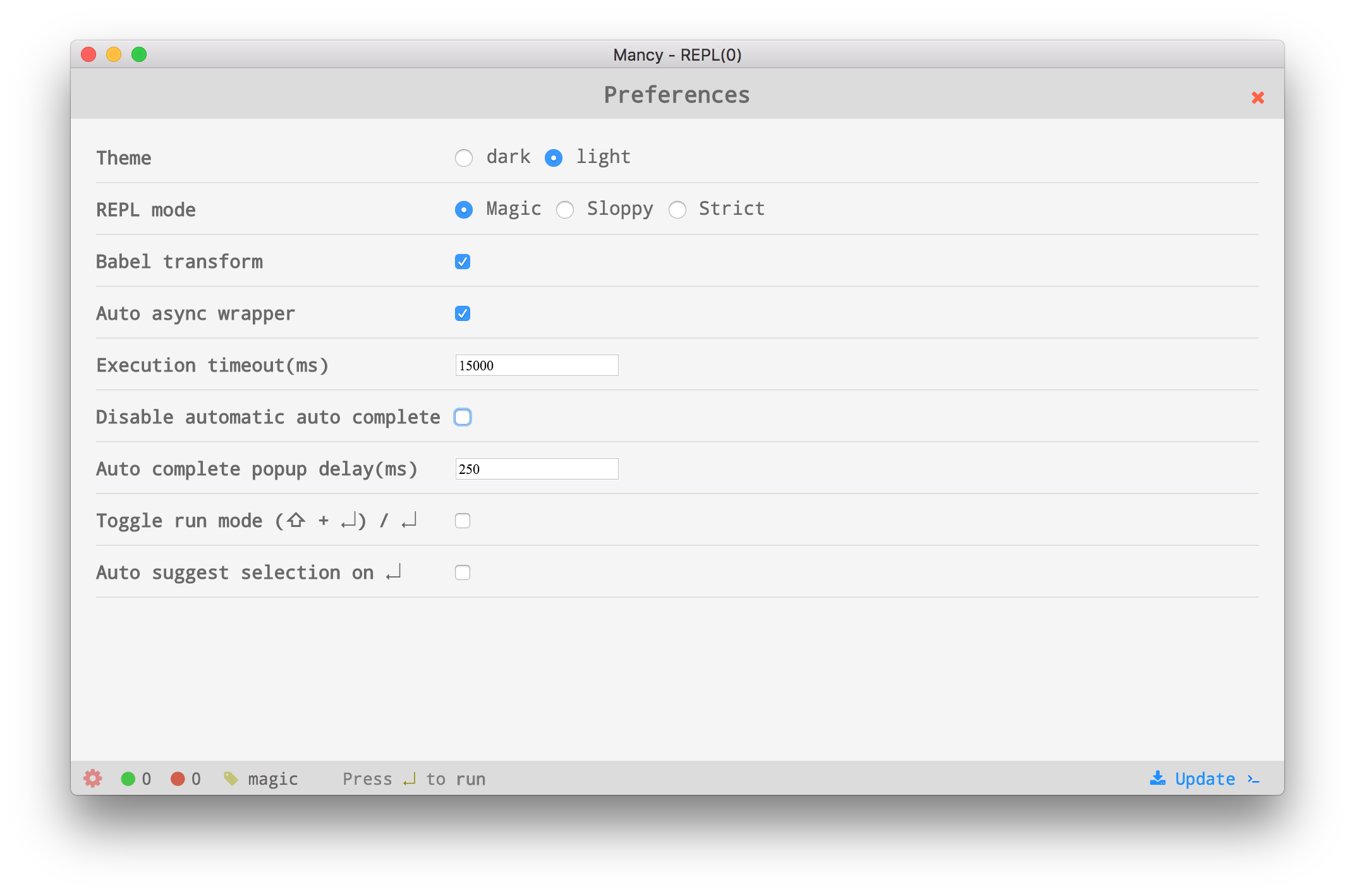Click the green success count indicator

(x=128, y=778)
